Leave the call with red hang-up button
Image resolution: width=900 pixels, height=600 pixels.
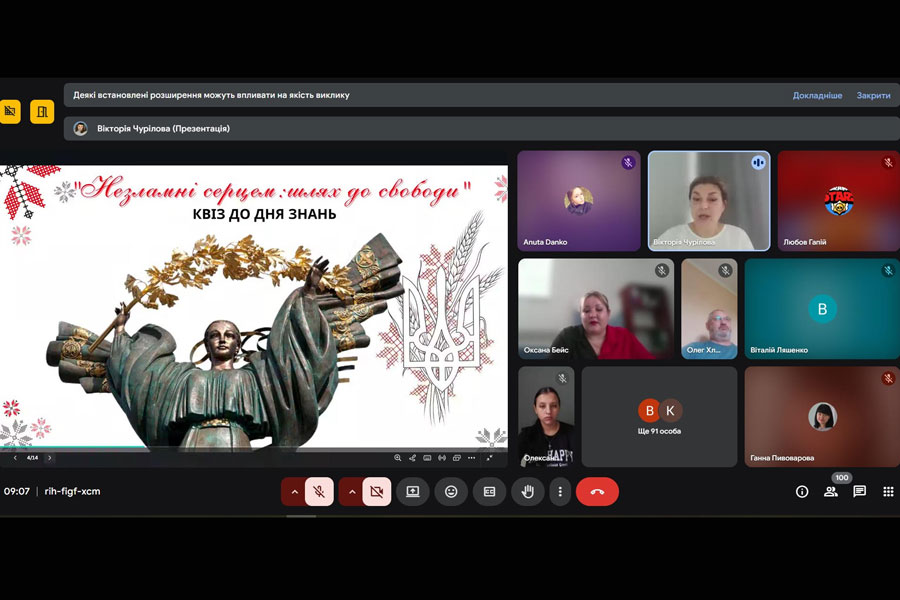(x=597, y=491)
